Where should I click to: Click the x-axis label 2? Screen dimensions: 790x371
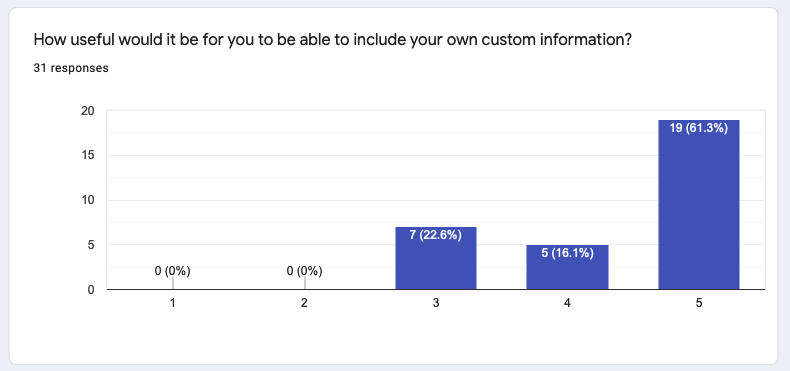coord(304,303)
